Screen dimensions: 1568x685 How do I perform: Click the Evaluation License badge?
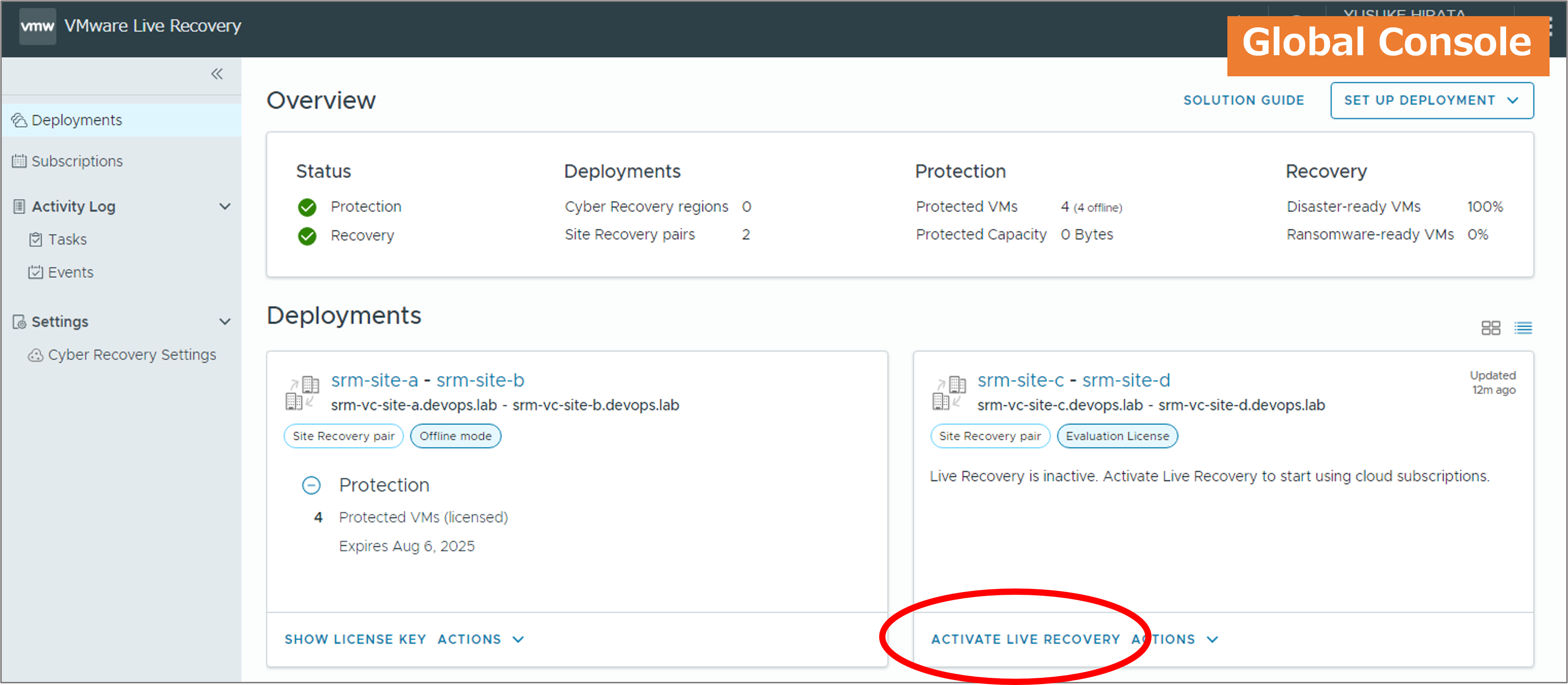(x=1117, y=437)
